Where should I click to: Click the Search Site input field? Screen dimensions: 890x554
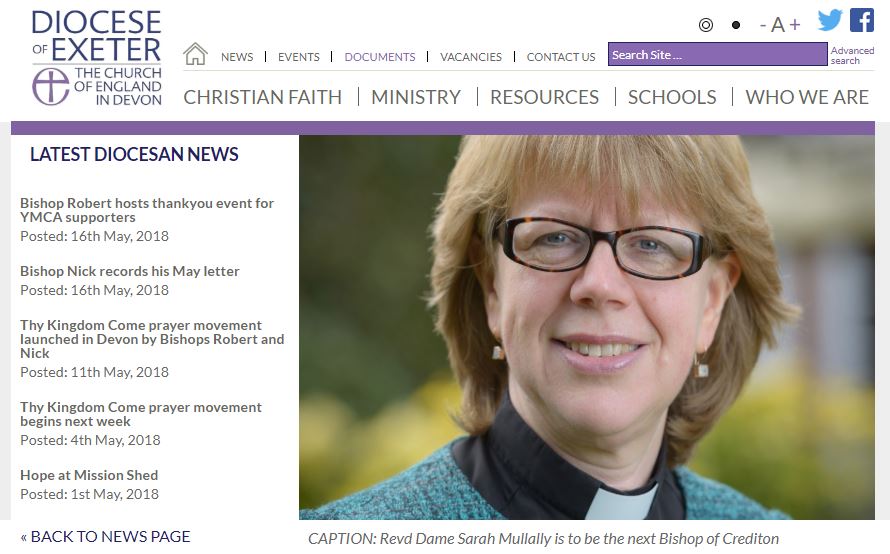[717, 54]
